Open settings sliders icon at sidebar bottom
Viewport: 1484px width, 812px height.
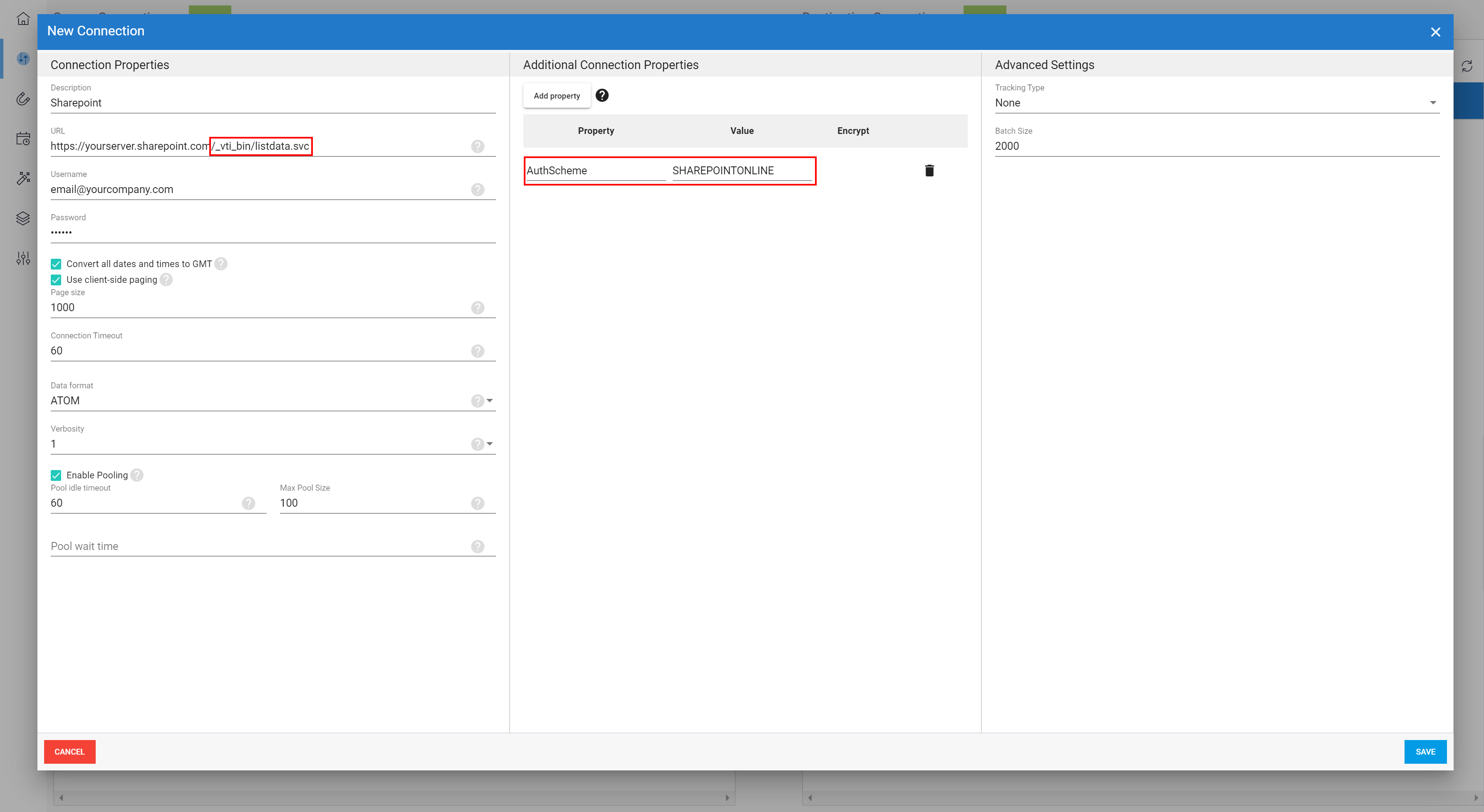coord(23,258)
